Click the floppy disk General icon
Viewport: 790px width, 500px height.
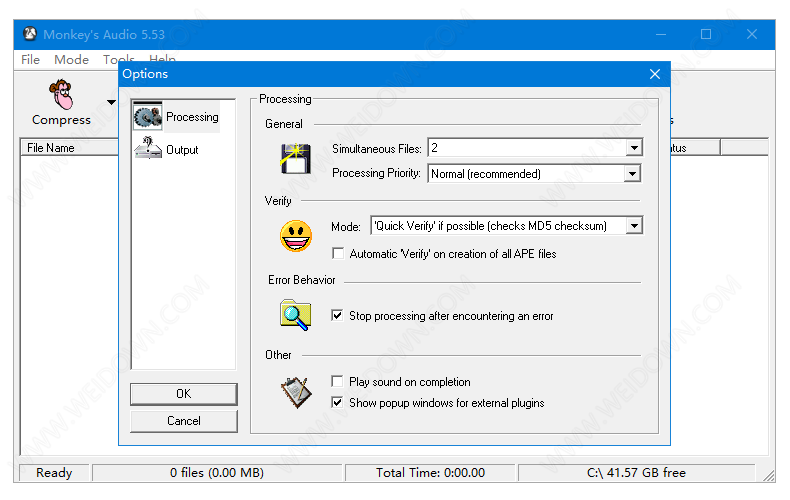point(295,158)
